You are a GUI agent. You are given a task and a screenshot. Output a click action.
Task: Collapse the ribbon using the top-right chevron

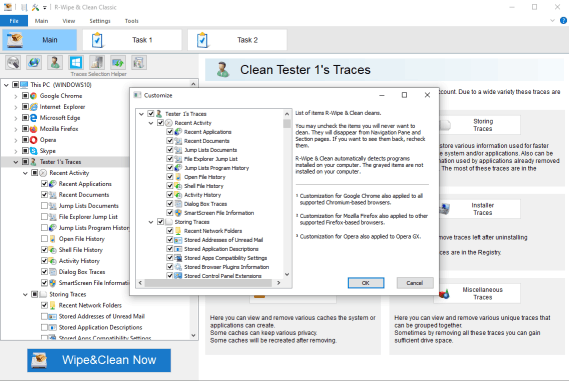552,21
